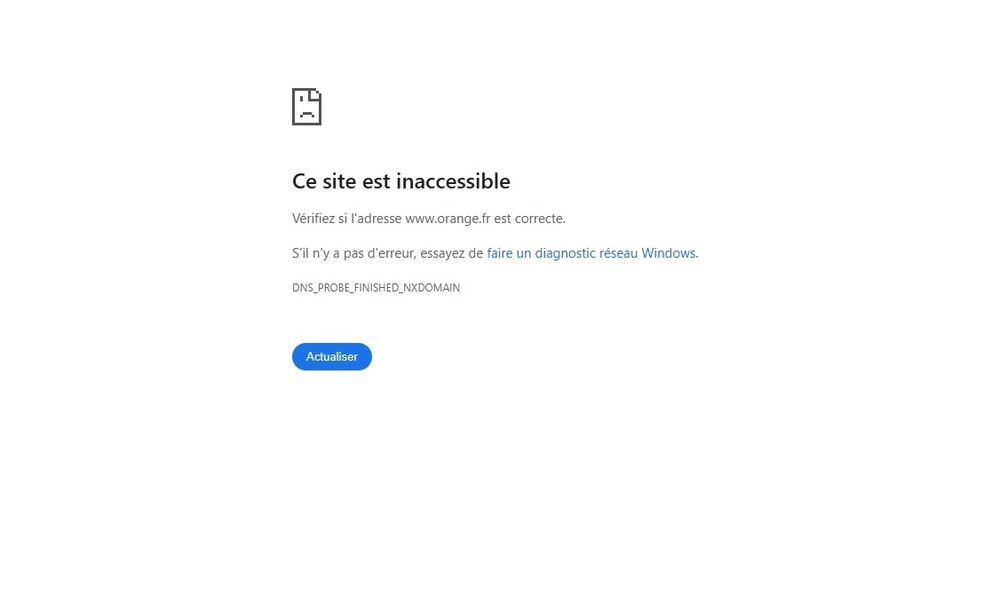Click the www.orange.fr address text
Viewport: 999px width, 614px height.
[448, 218]
